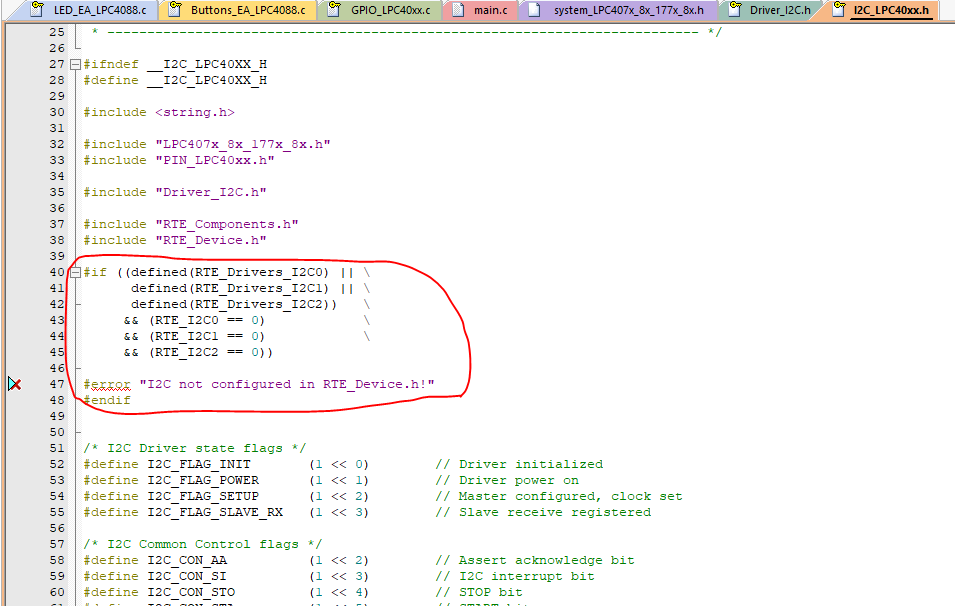Click the file icon on Driver_I2C.h tab

tap(736, 9)
